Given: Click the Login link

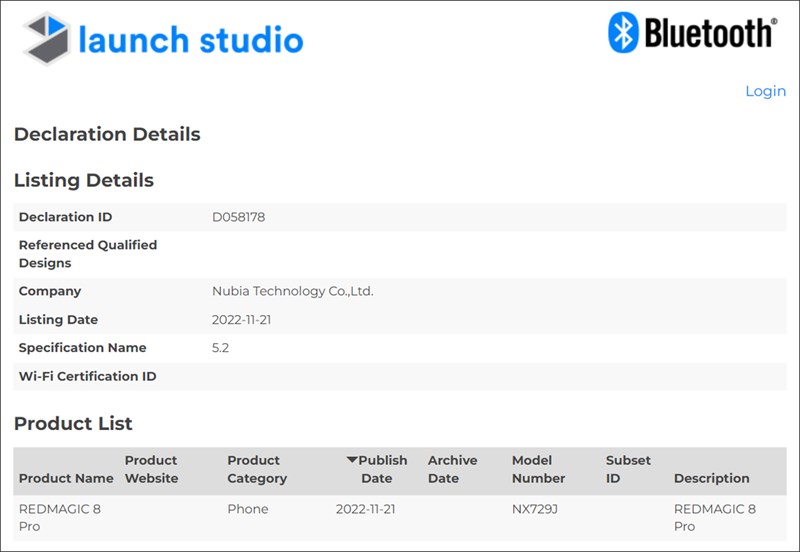Looking at the screenshot, I should coord(765,91).
